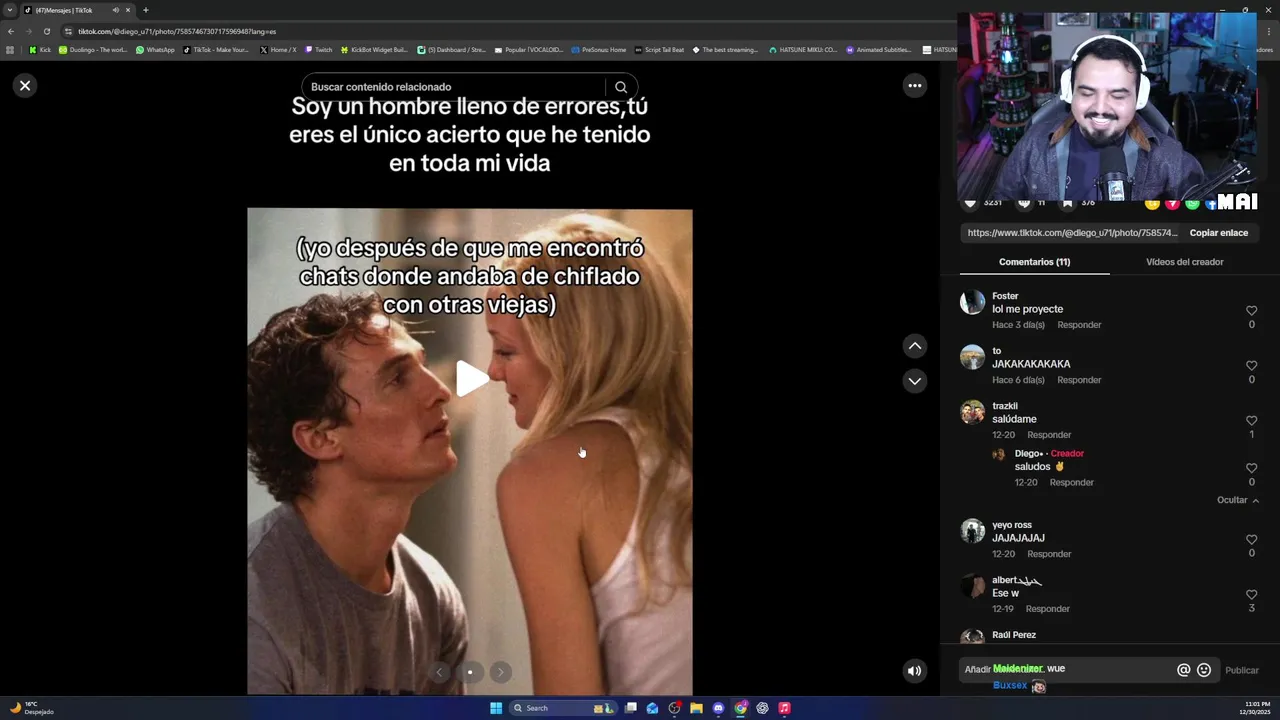Collapse replies with Ocultar
Viewport: 1280px width, 720px height.
[1238, 500]
